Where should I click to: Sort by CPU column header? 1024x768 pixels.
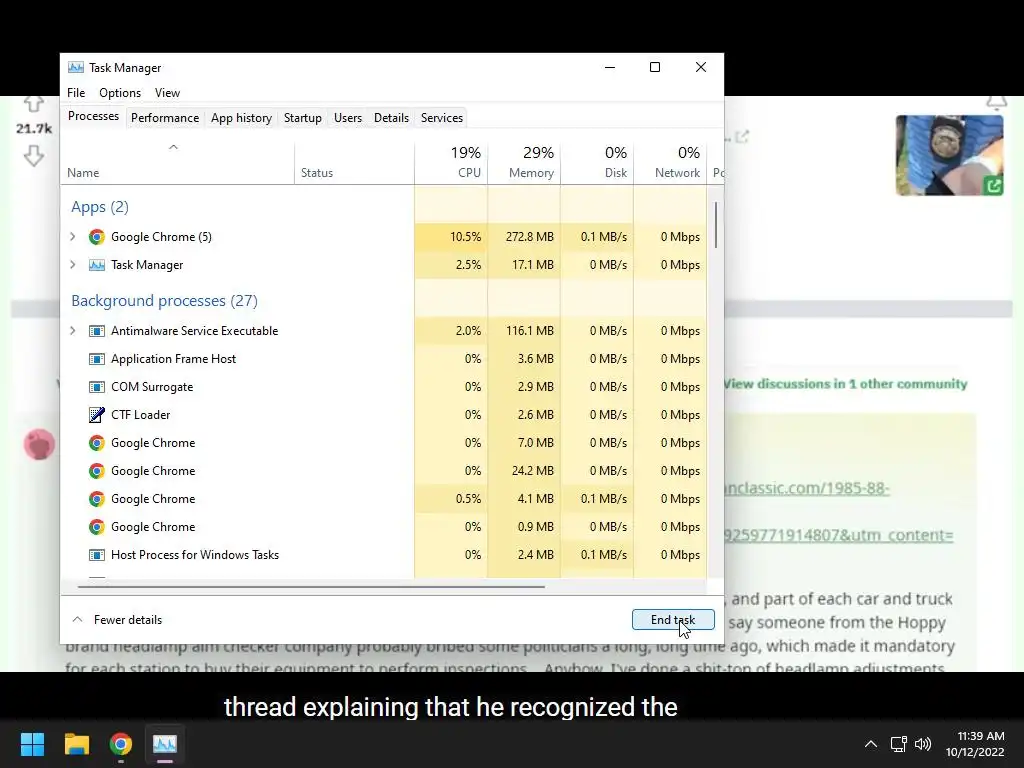click(x=451, y=162)
